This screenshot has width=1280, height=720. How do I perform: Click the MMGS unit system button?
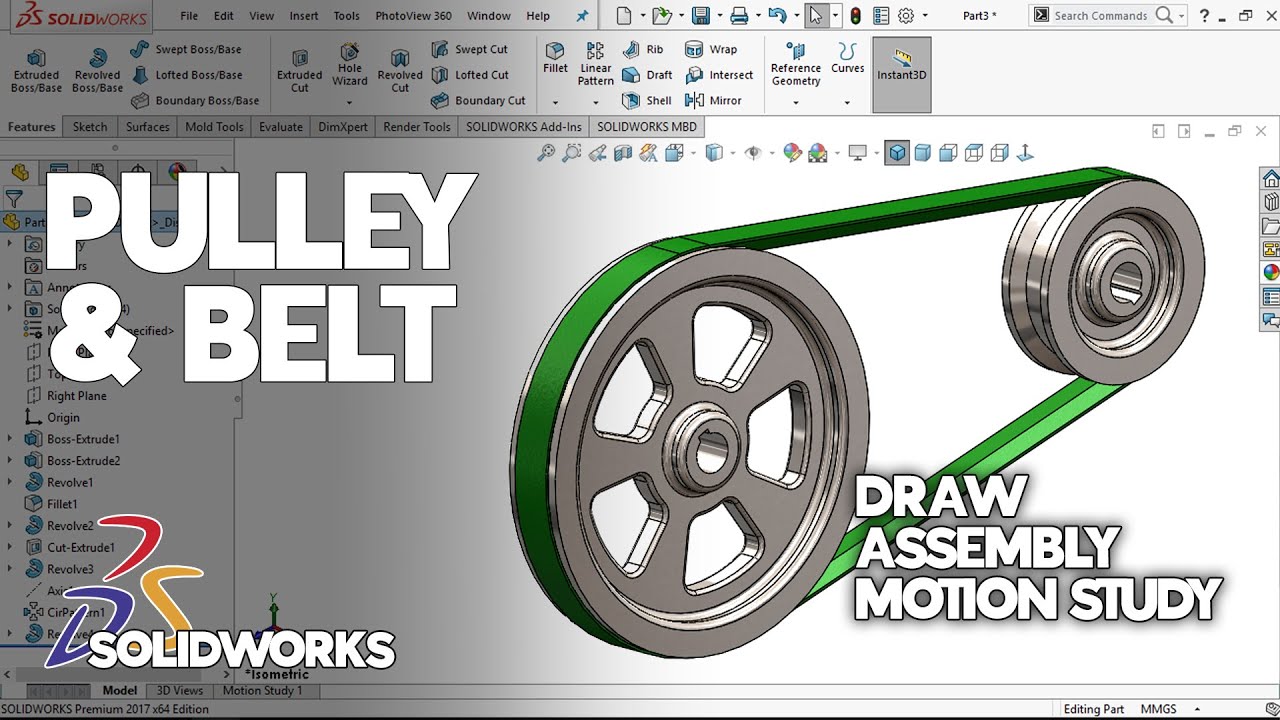pos(1159,709)
